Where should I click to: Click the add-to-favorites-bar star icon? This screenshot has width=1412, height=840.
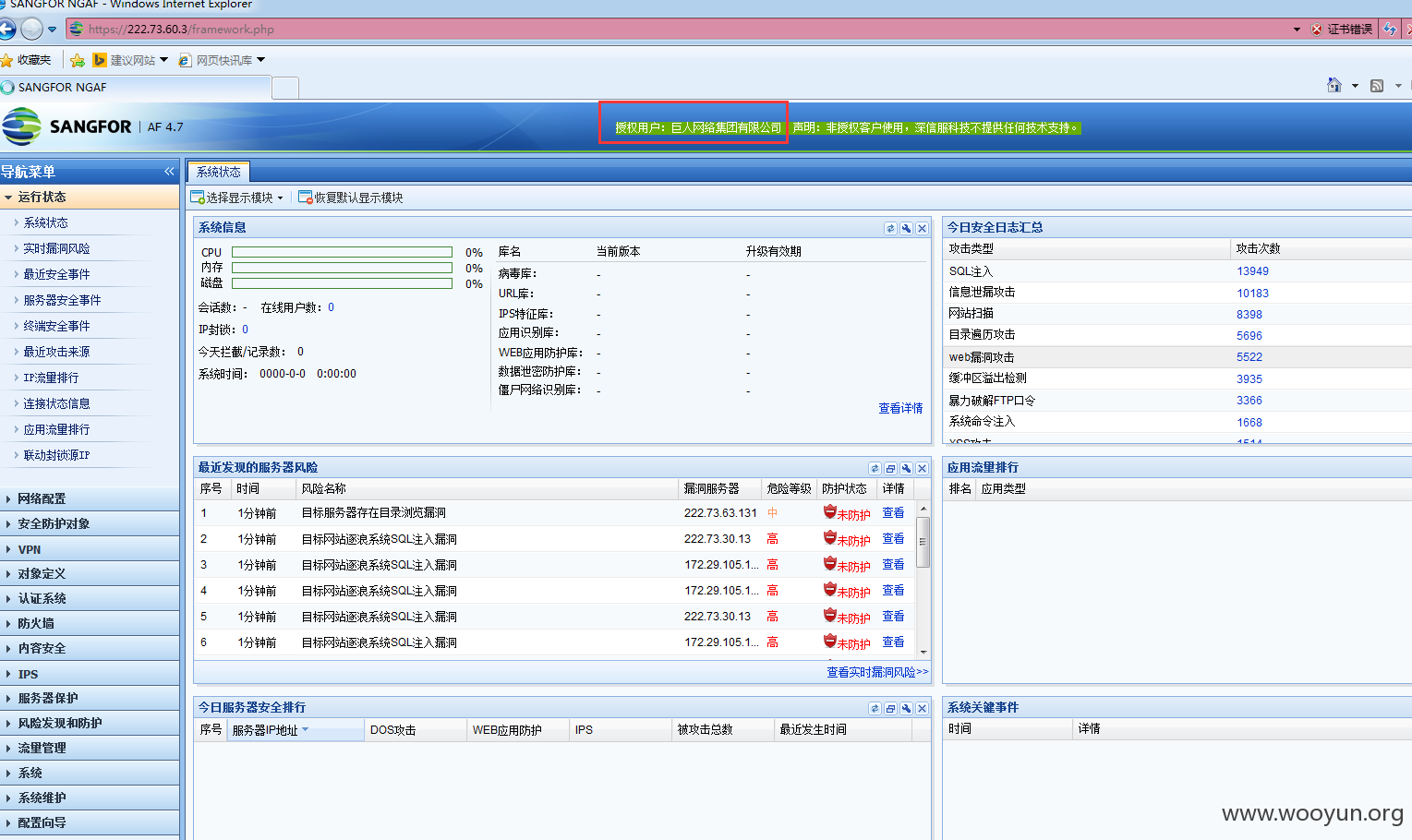(x=78, y=60)
